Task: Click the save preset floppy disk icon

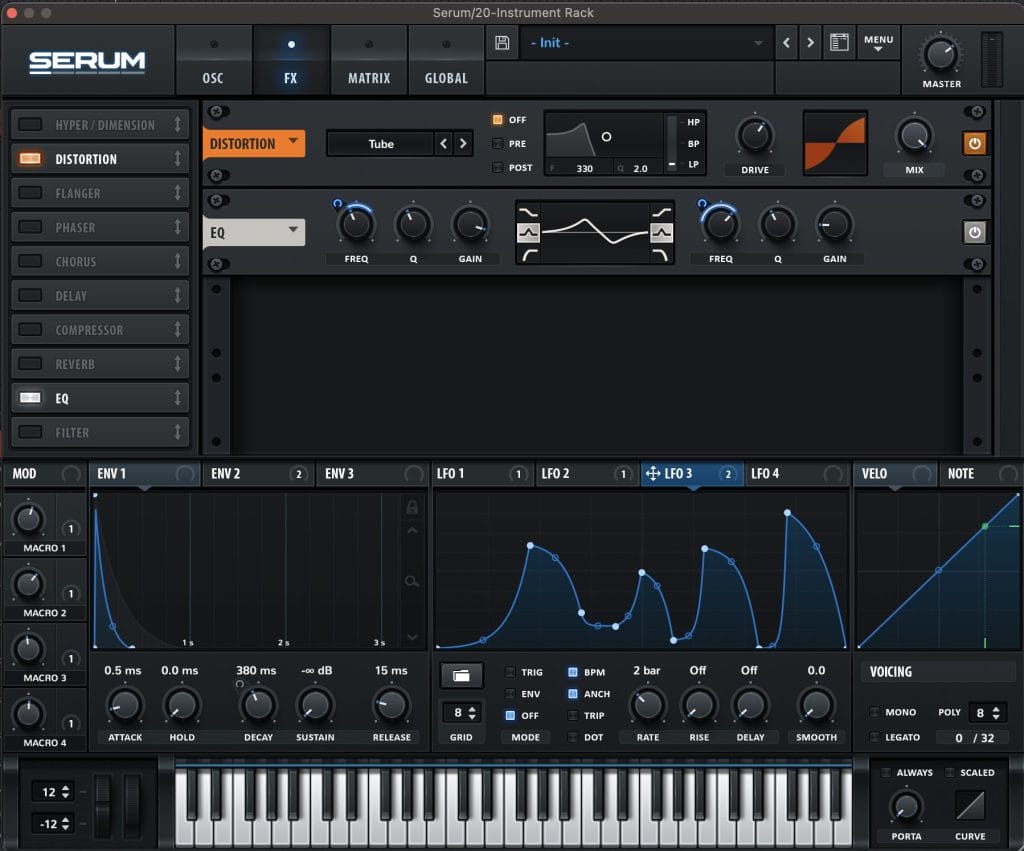Action: tap(502, 43)
